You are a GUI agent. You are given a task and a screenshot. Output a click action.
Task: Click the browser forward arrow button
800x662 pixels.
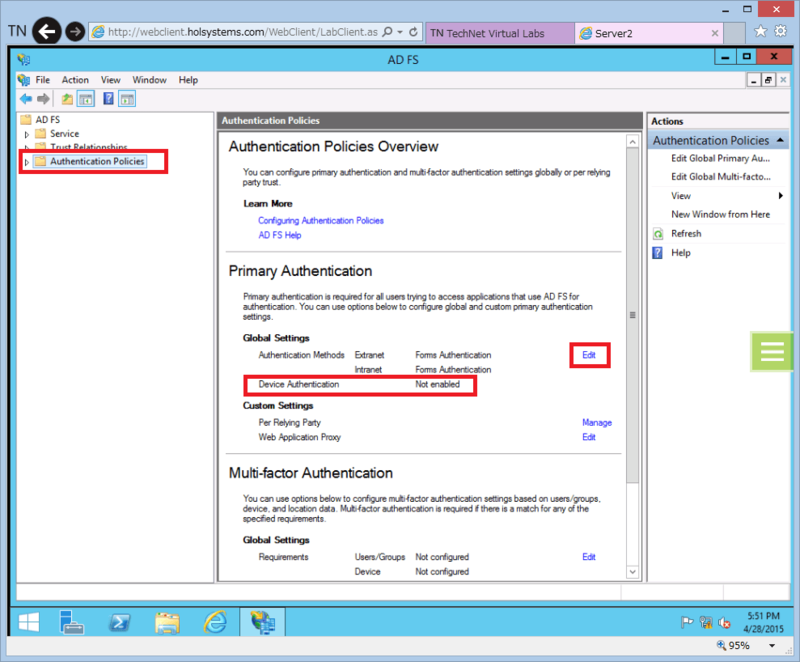pyautogui.click(x=75, y=32)
